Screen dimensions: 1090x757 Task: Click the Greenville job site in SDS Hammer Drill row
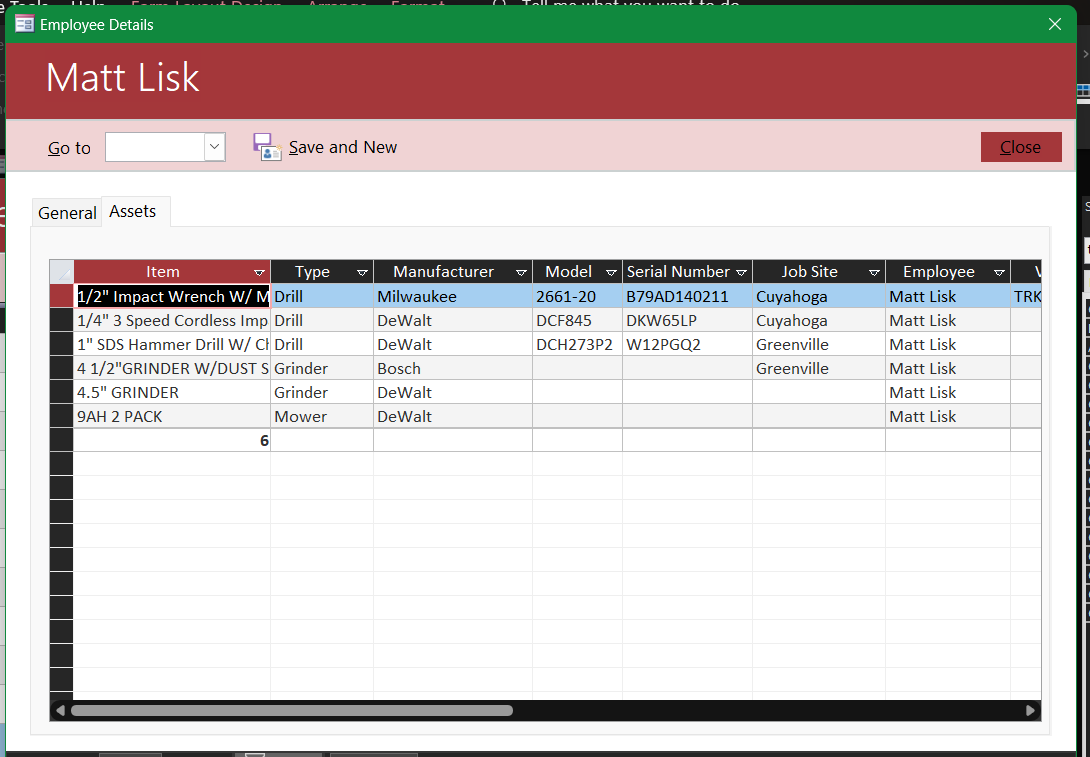click(819, 345)
